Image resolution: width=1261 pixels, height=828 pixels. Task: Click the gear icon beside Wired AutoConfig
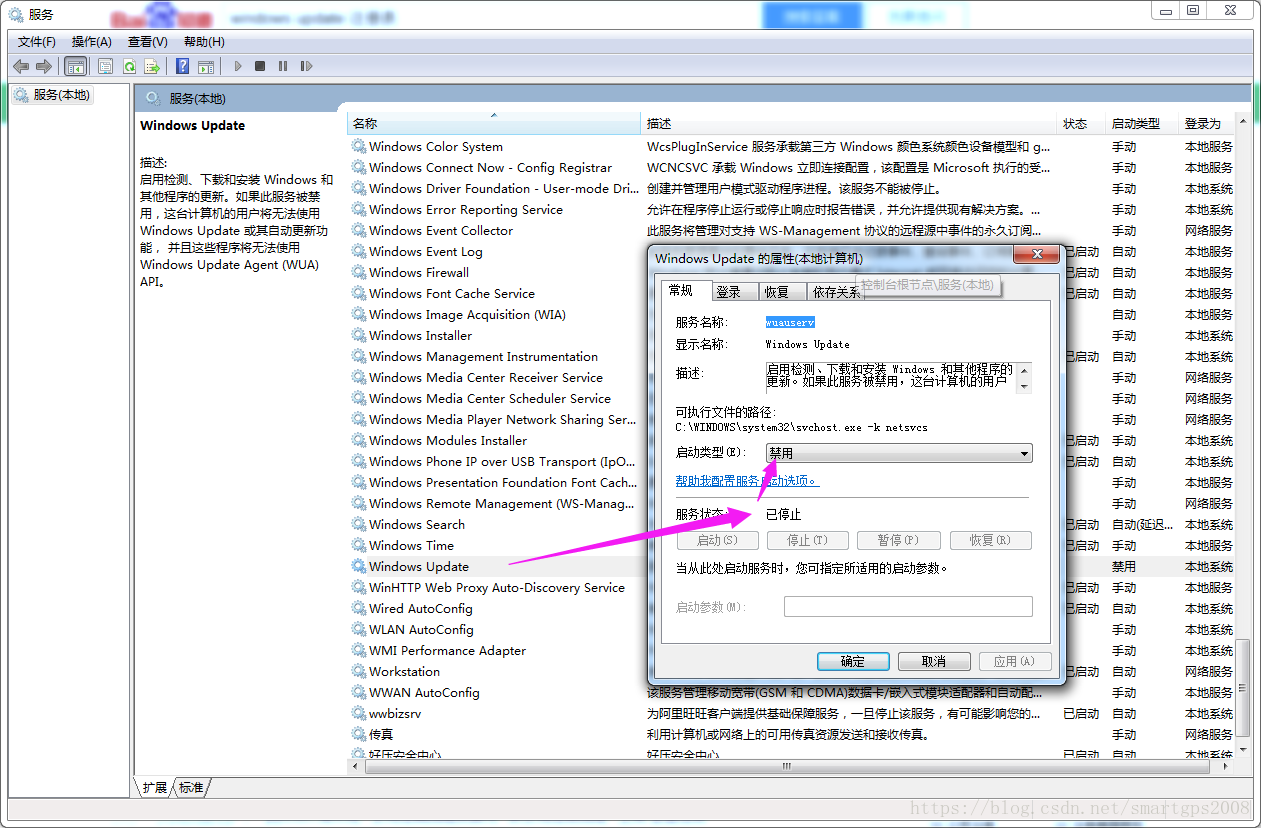coord(359,608)
